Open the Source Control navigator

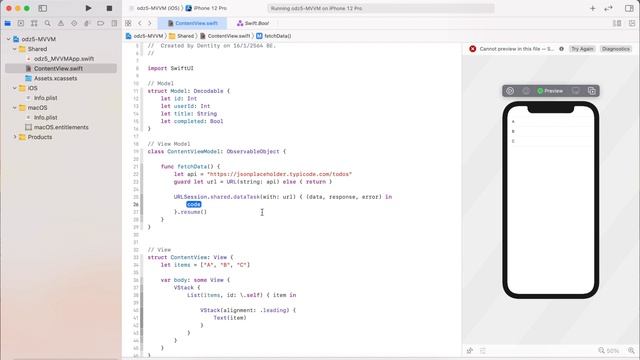21,23
